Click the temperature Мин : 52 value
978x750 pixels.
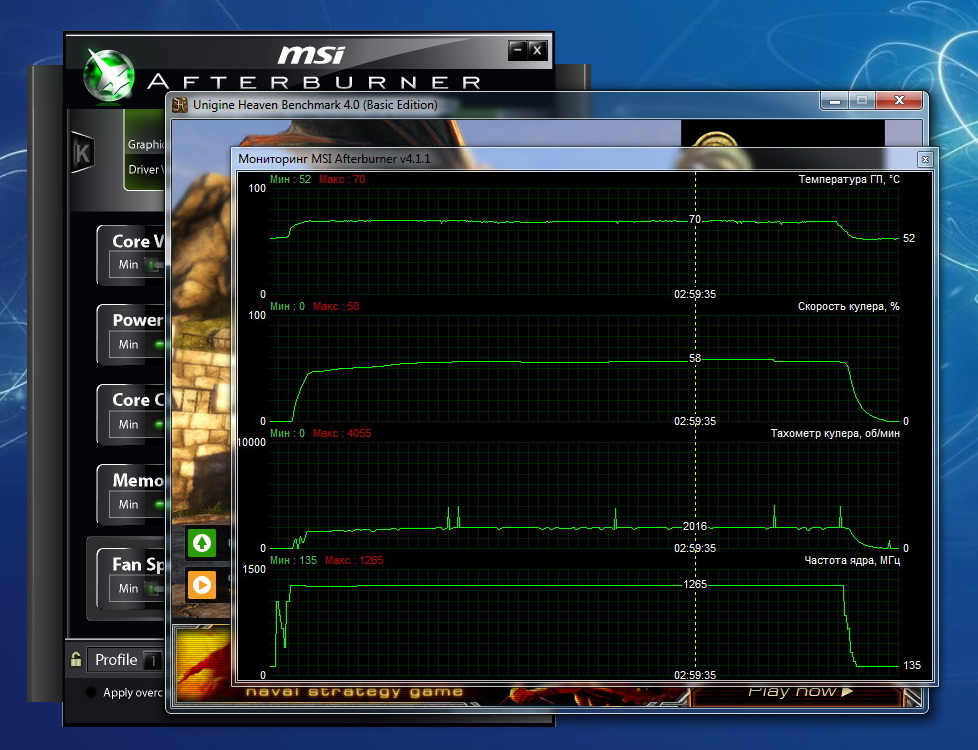(290, 179)
